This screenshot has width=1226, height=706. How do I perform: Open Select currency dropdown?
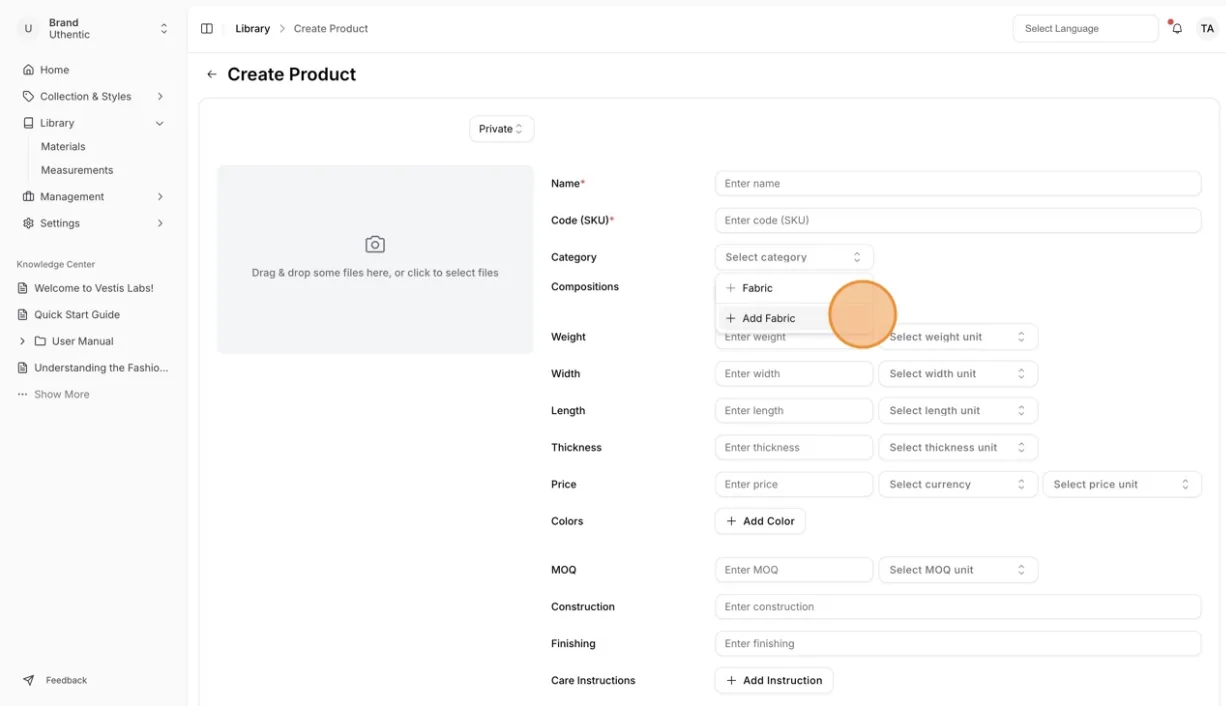coord(958,484)
